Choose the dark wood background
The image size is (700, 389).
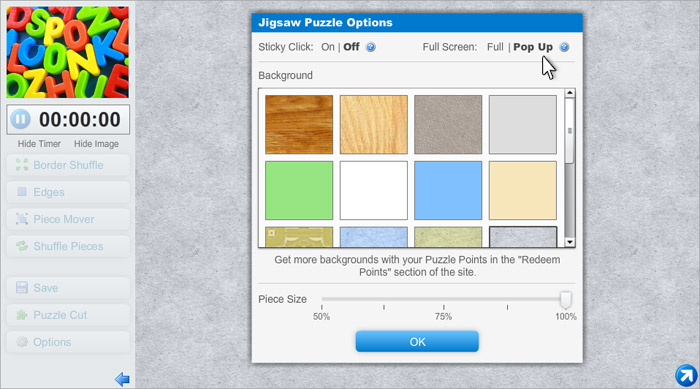pyautogui.click(x=299, y=125)
